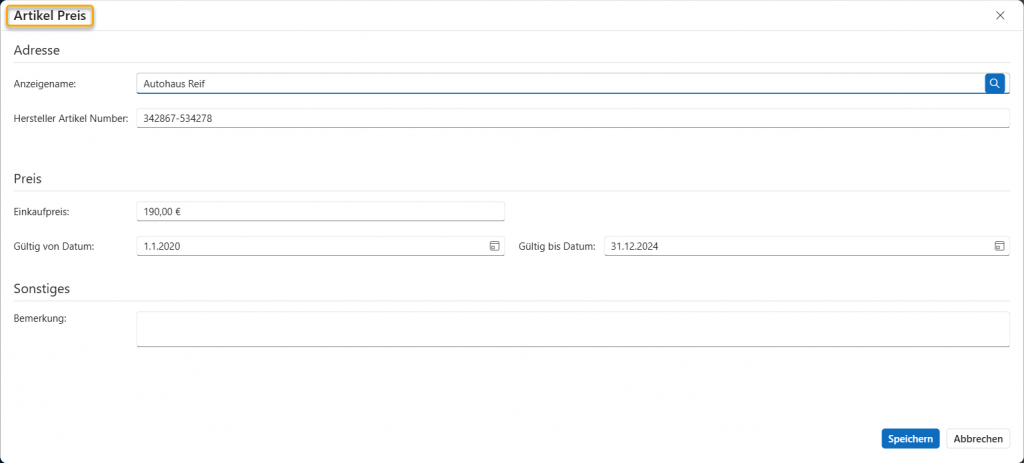Click the Sonstiges section heading
This screenshot has width=1024, height=463.
click(x=41, y=289)
